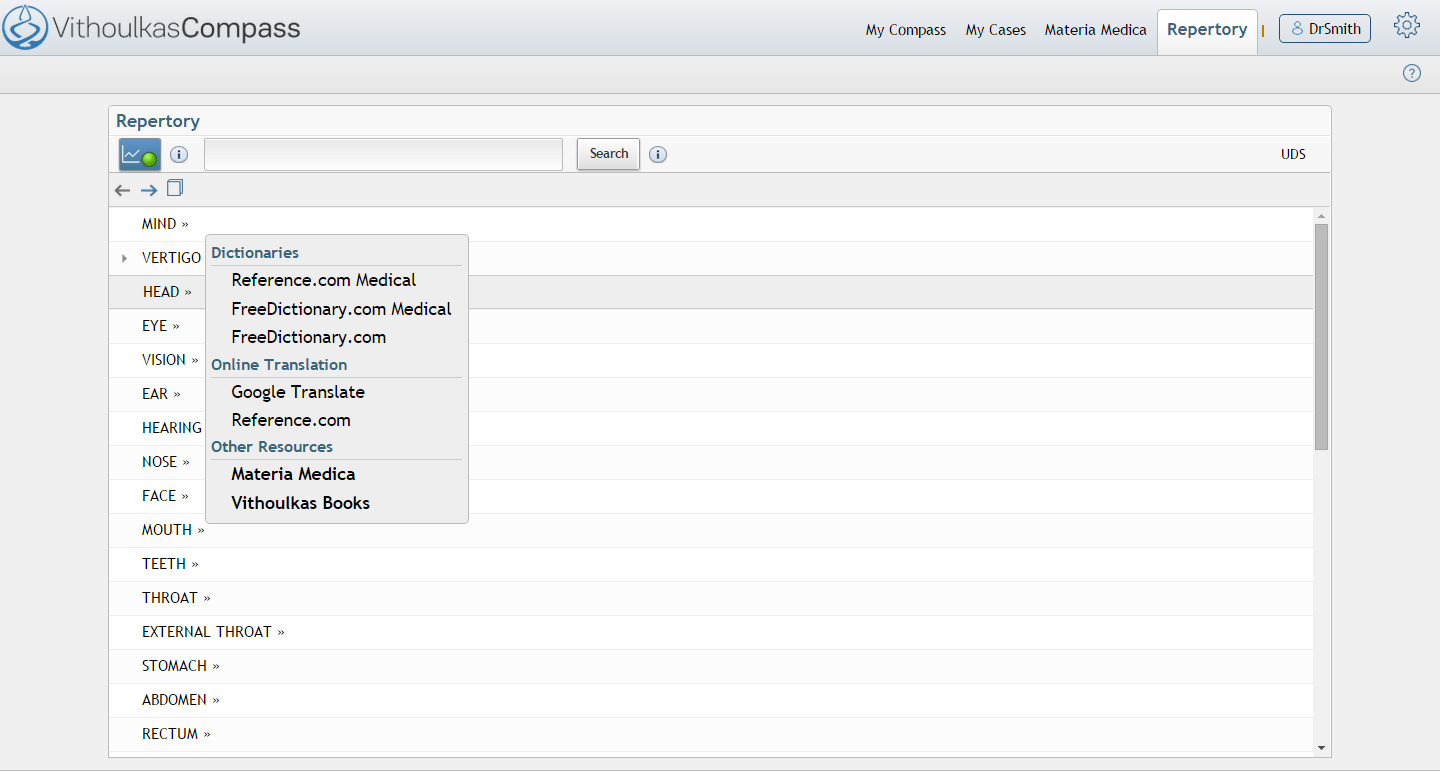The image size is (1441, 771).
Task: Select the VERTIGO chapter
Action: click(x=171, y=258)
